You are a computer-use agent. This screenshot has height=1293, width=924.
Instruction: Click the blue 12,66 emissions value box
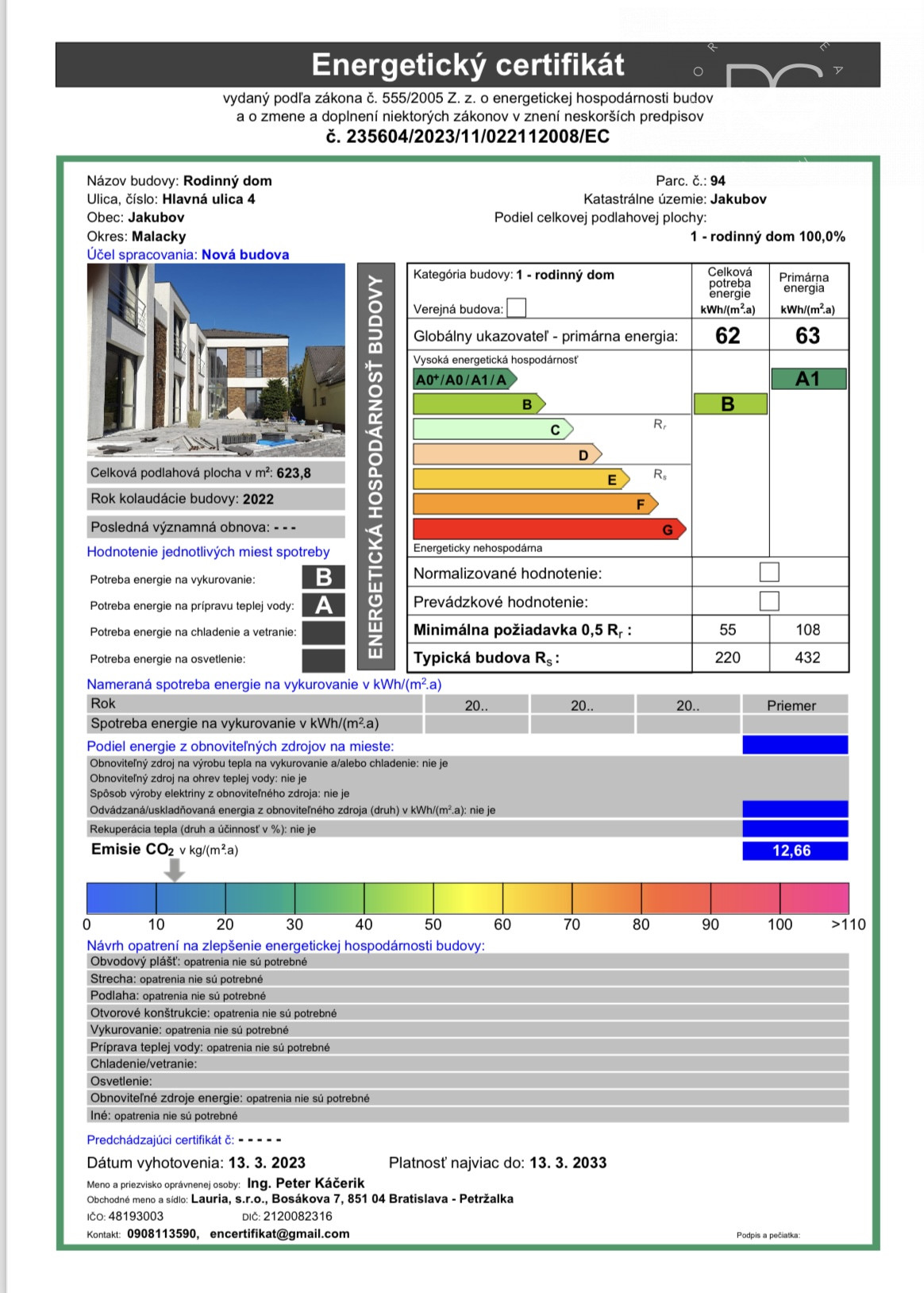[x=795, y=851]
